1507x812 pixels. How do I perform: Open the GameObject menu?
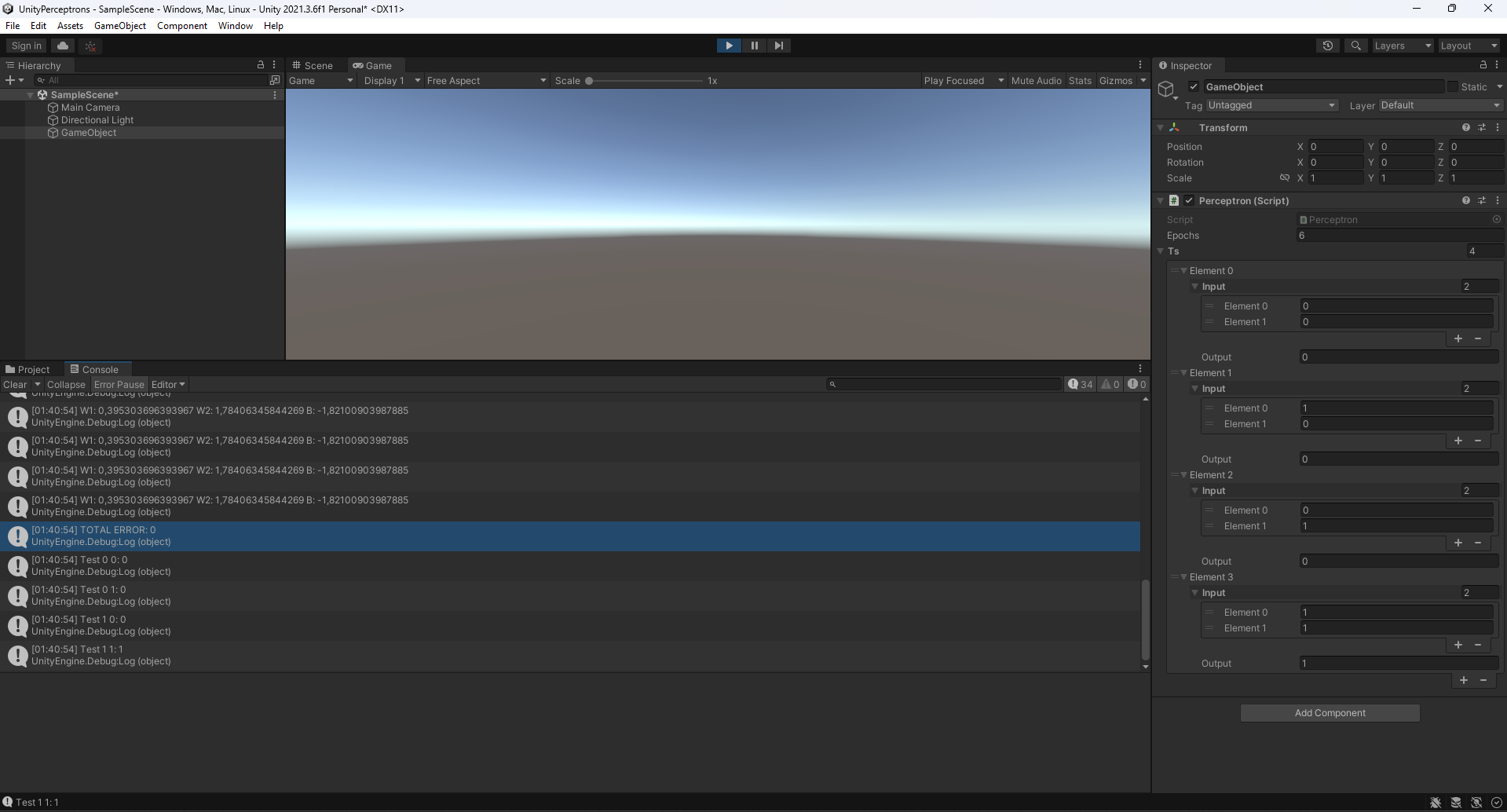click(x=120, y=26)
